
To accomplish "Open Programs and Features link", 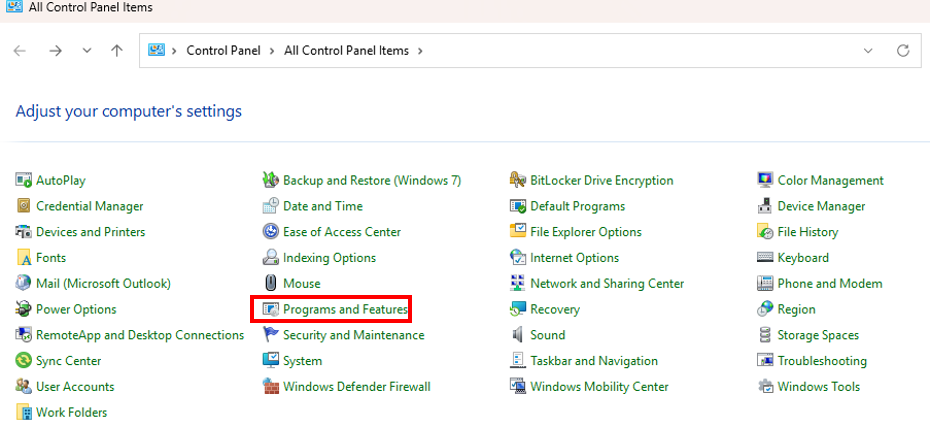I will click(345, 309).
